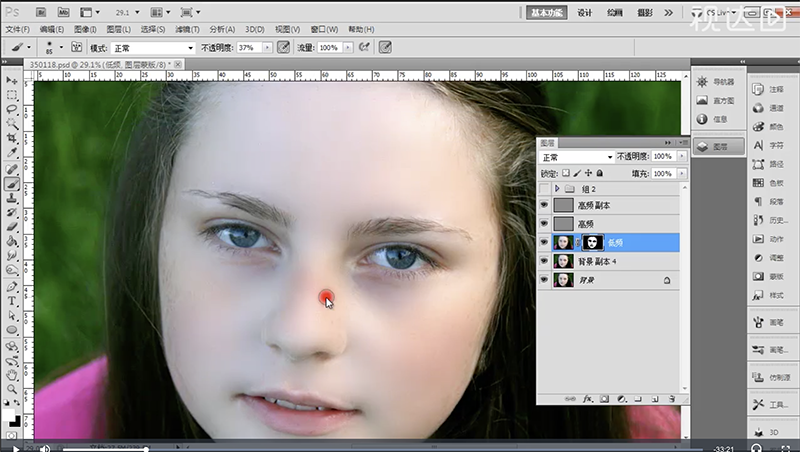Select the Rectangular Marquee tool
The image size is (800, 452).
(x=12, y=95)
